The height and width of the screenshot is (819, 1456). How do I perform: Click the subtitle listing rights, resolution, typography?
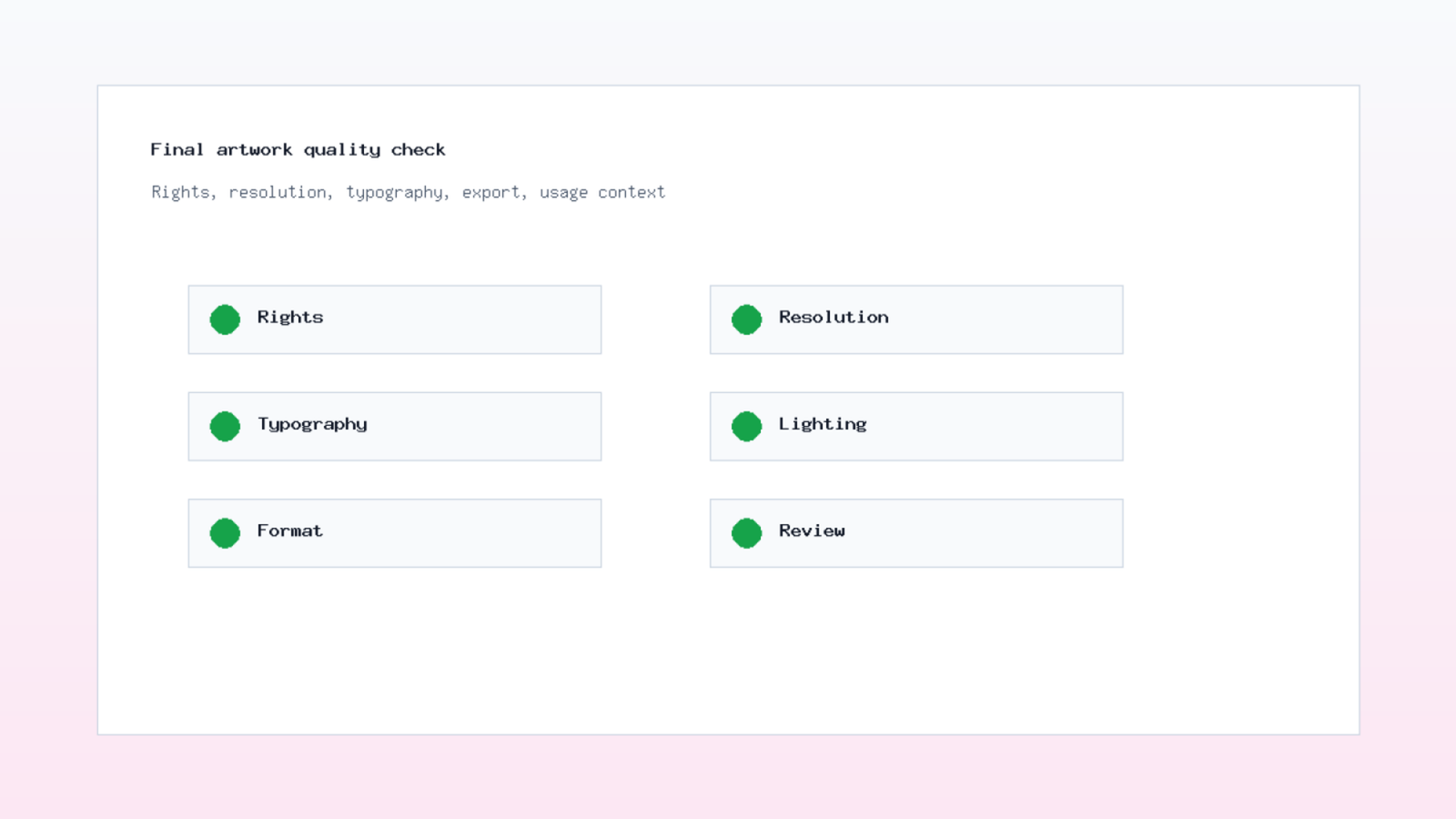pyautogui.click(x=409, y=192)
